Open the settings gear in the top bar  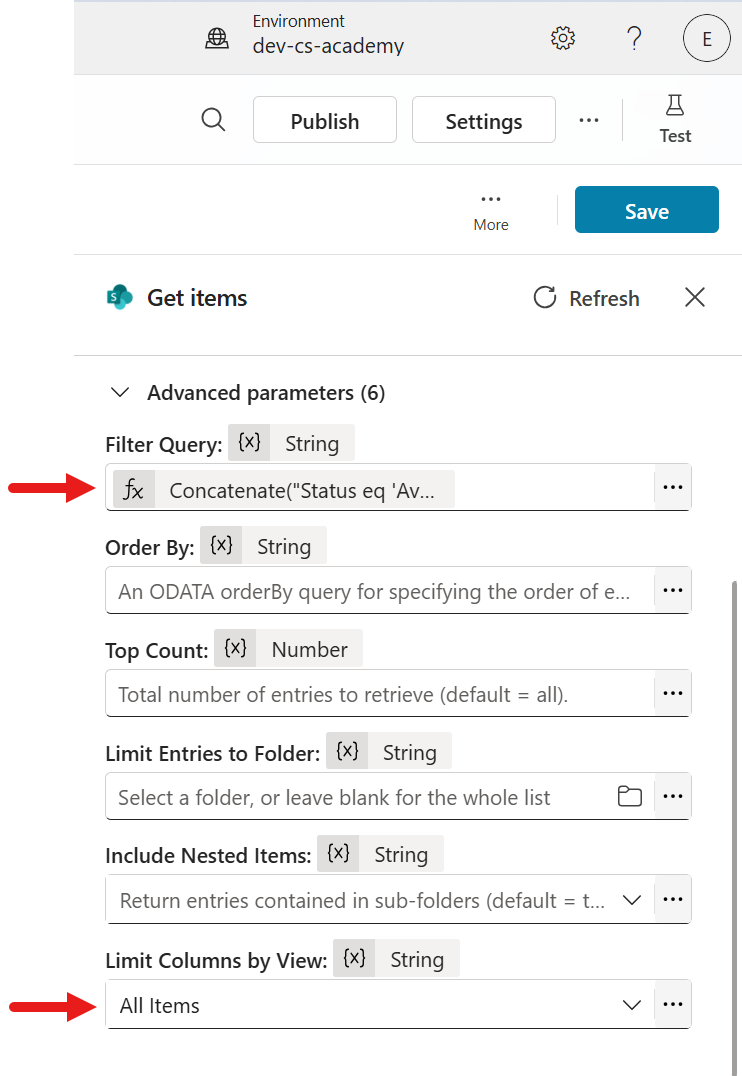(x=562, y=38)
